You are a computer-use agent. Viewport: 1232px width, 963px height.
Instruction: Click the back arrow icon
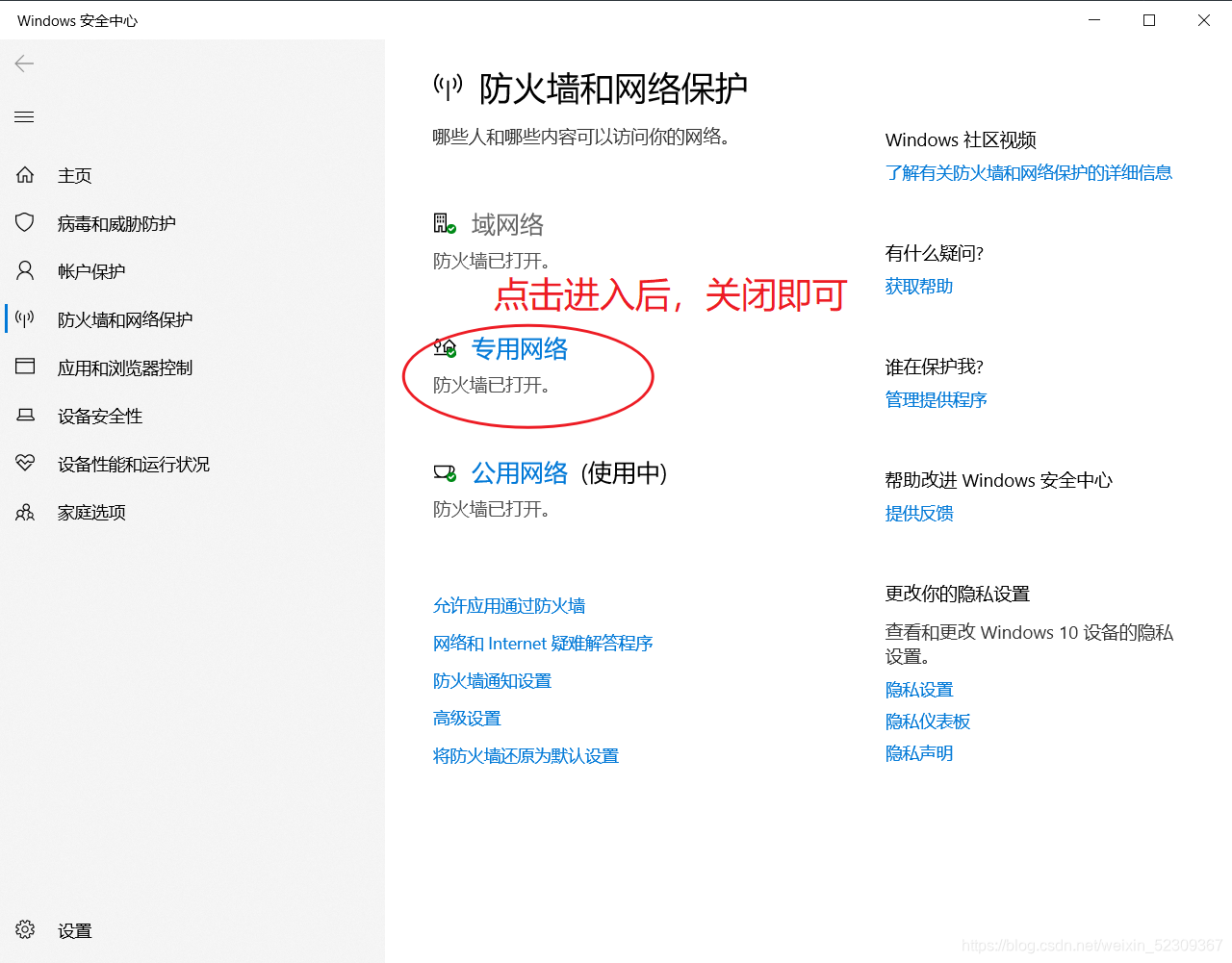point(24,63)
